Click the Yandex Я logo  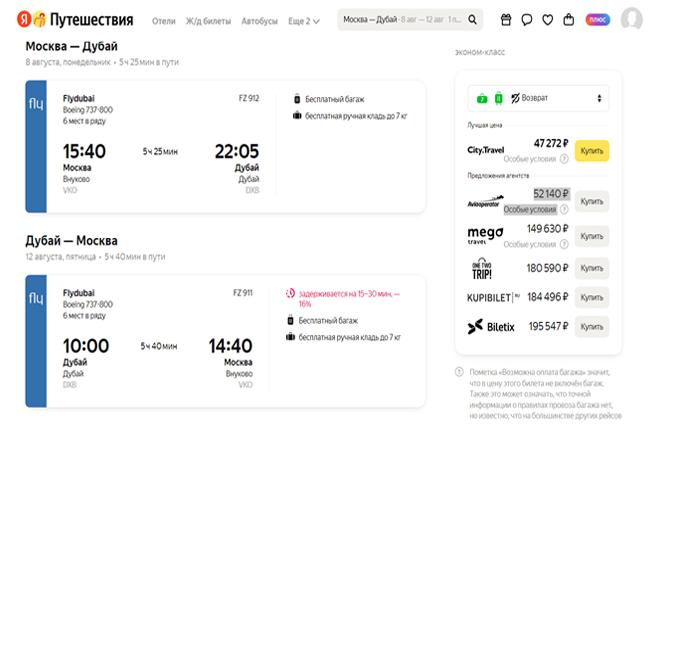(x=24, y=20)
